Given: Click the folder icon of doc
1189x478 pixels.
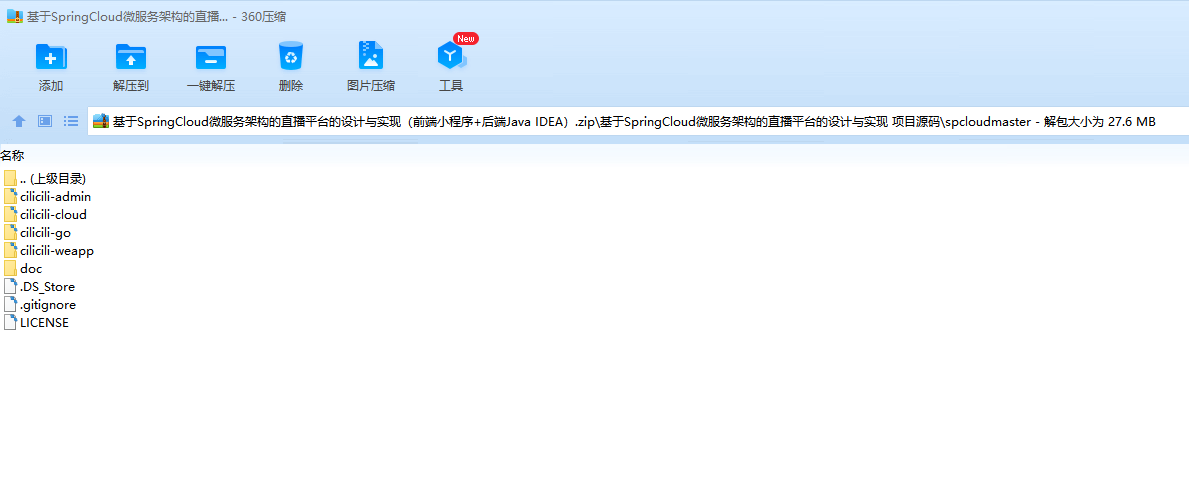Looking at the screenshot, I should [10, 269].
